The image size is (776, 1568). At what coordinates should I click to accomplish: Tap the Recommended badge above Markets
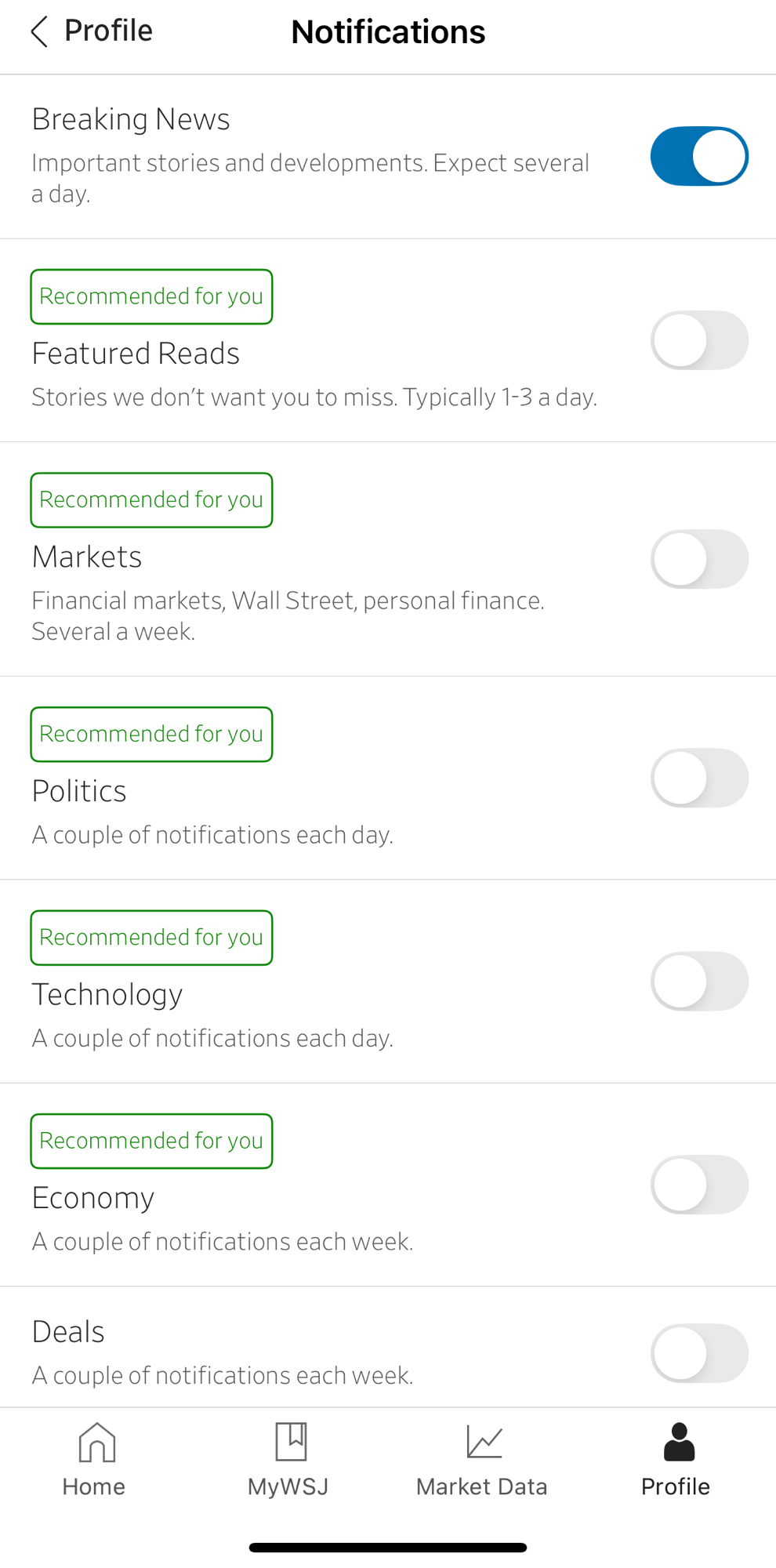[151, 500]
